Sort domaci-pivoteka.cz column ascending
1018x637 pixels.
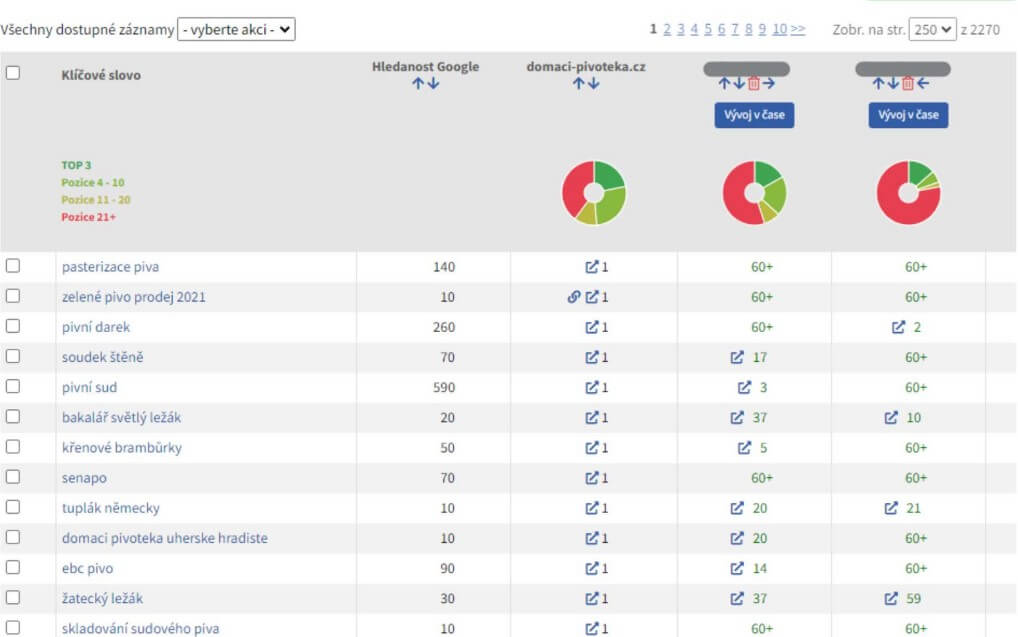(x=578, y=84)
